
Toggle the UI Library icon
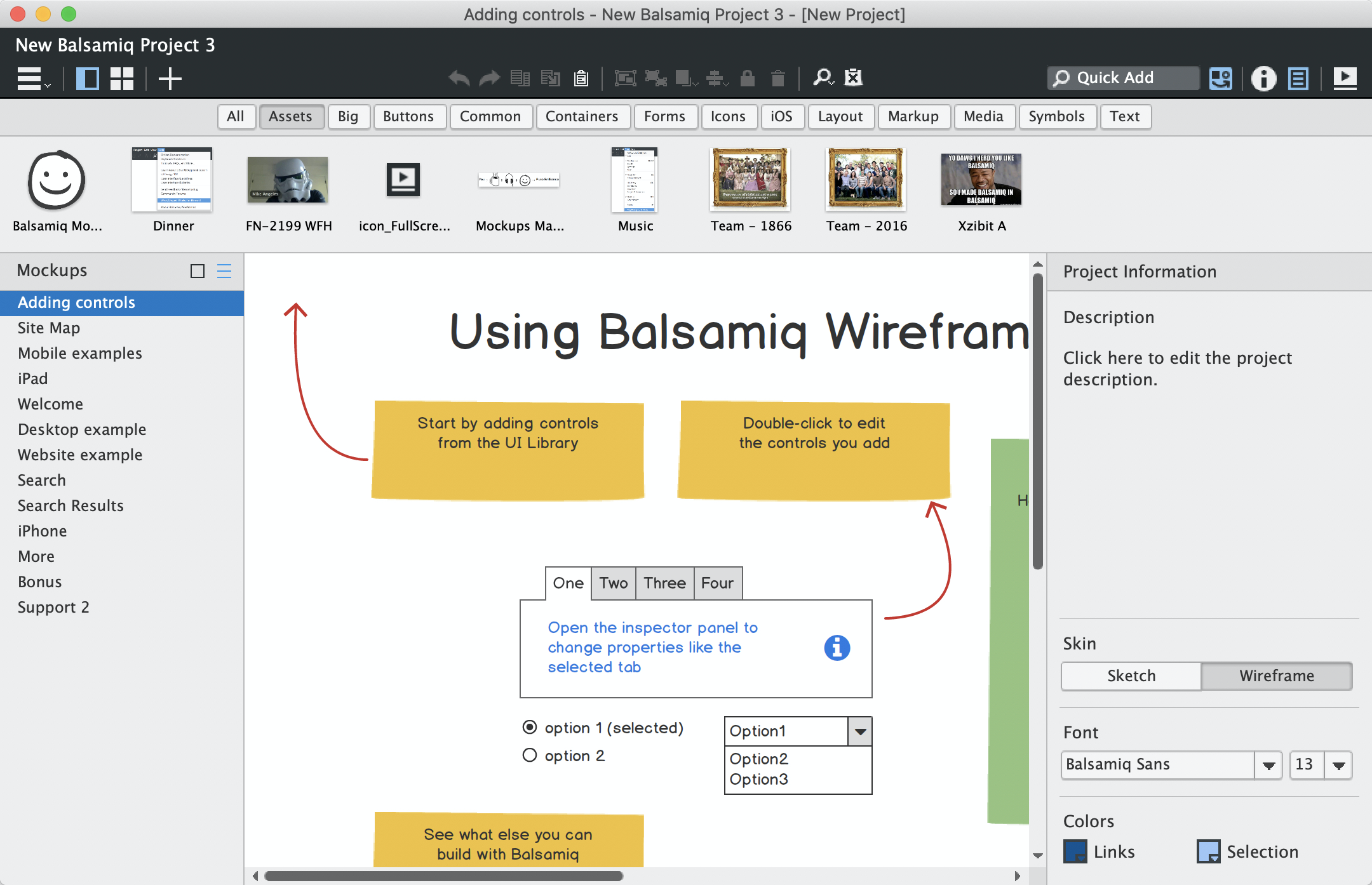1220,78
